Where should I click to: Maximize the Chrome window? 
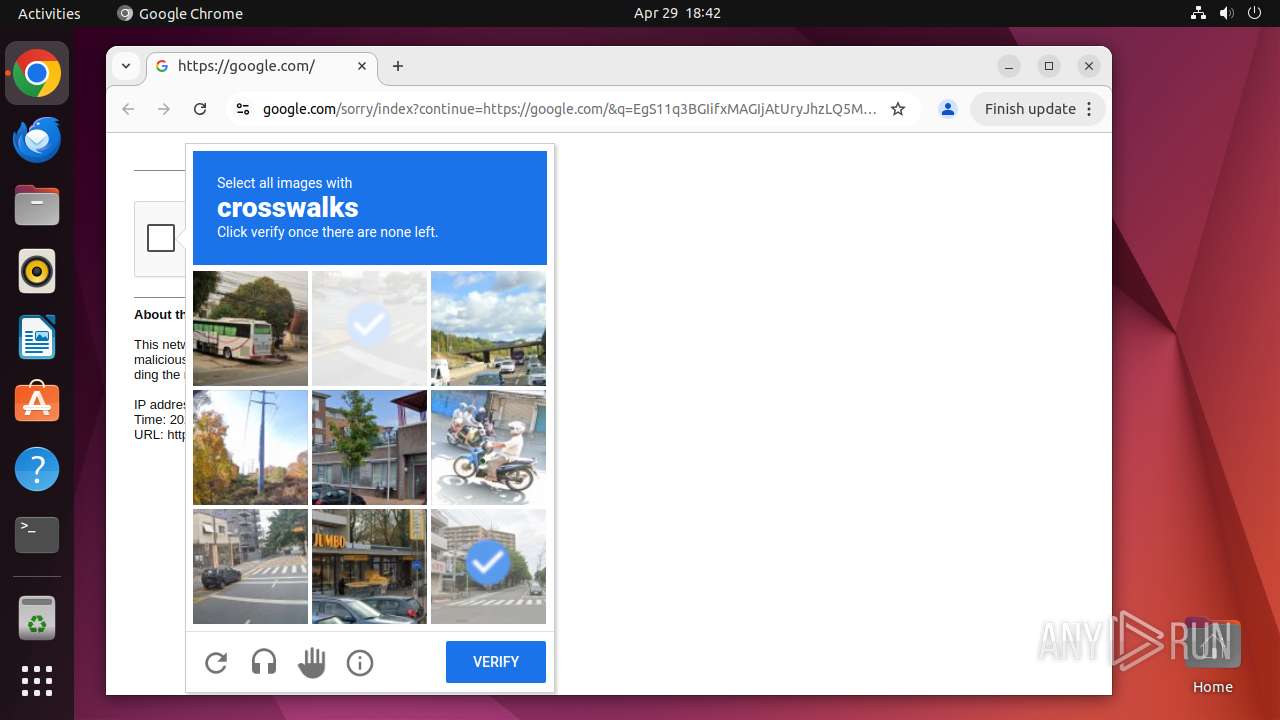1049,66
